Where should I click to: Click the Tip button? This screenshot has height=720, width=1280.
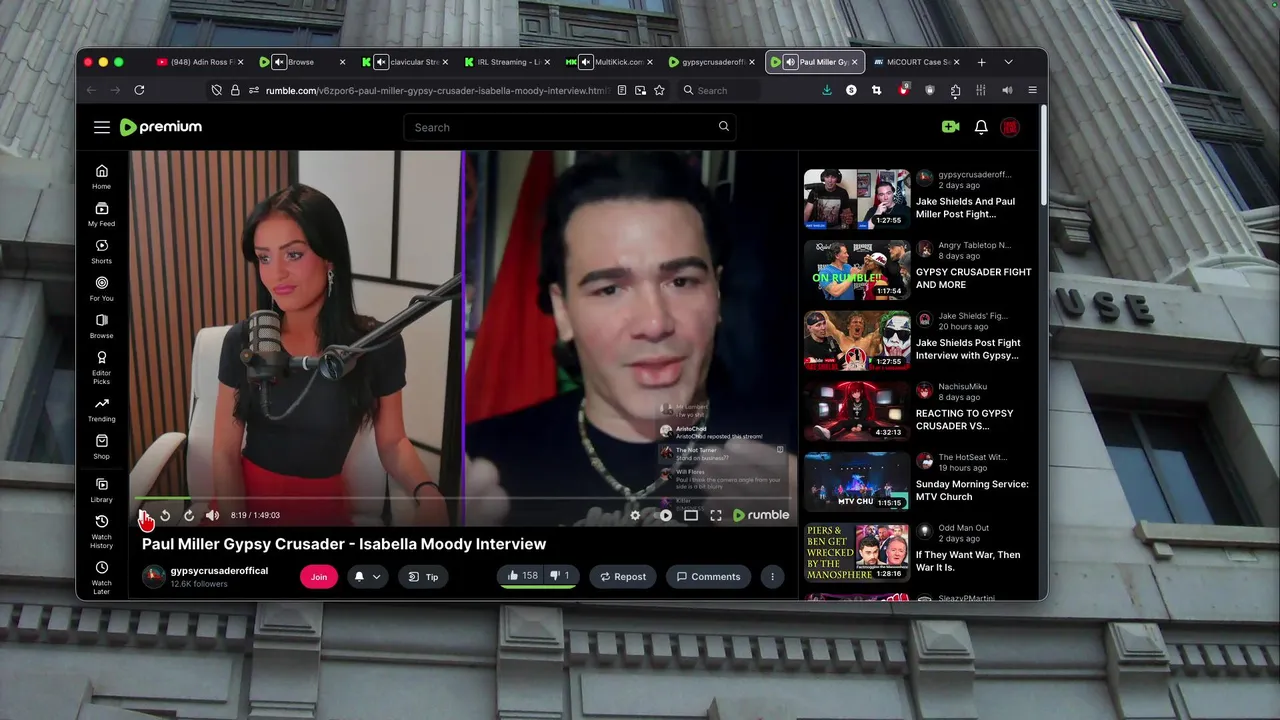(x=424, y=576)
